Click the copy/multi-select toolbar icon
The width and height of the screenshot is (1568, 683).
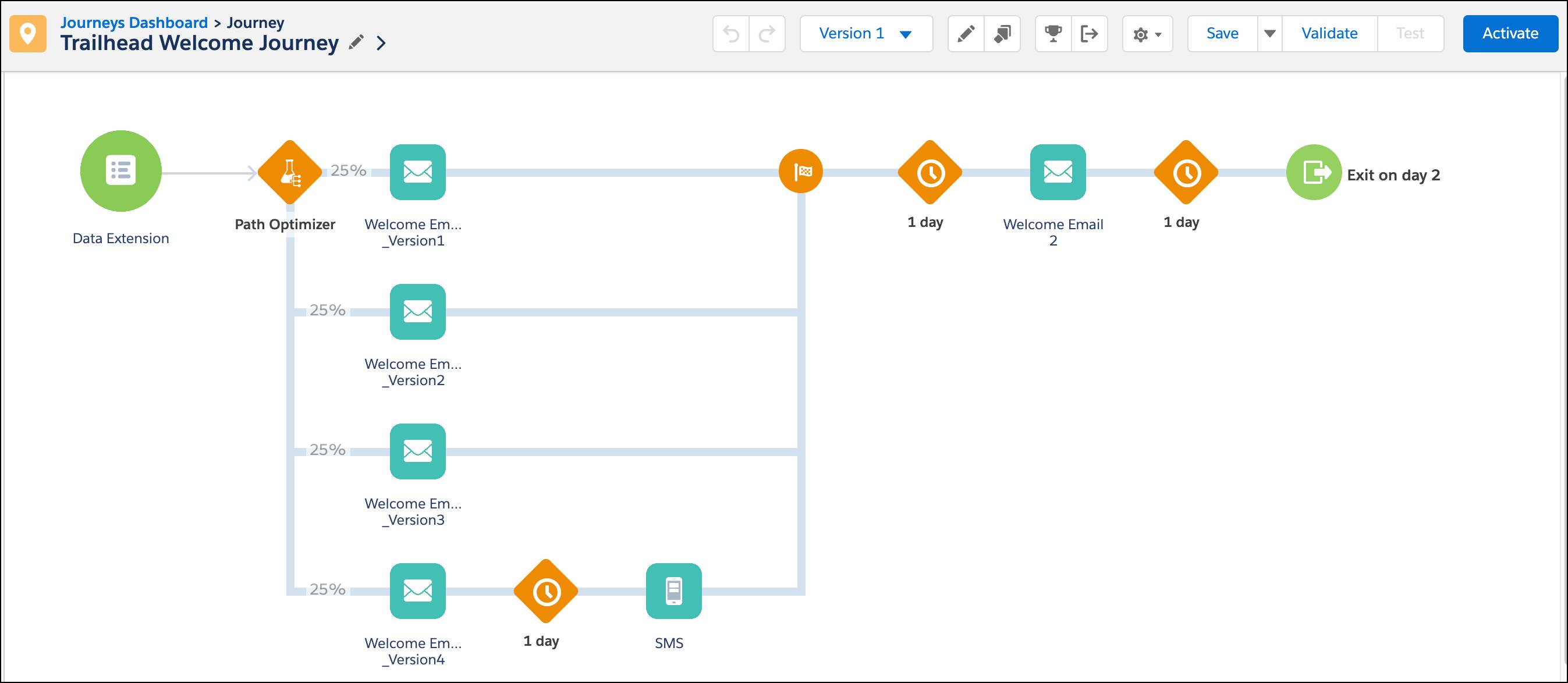[1002, 33]
